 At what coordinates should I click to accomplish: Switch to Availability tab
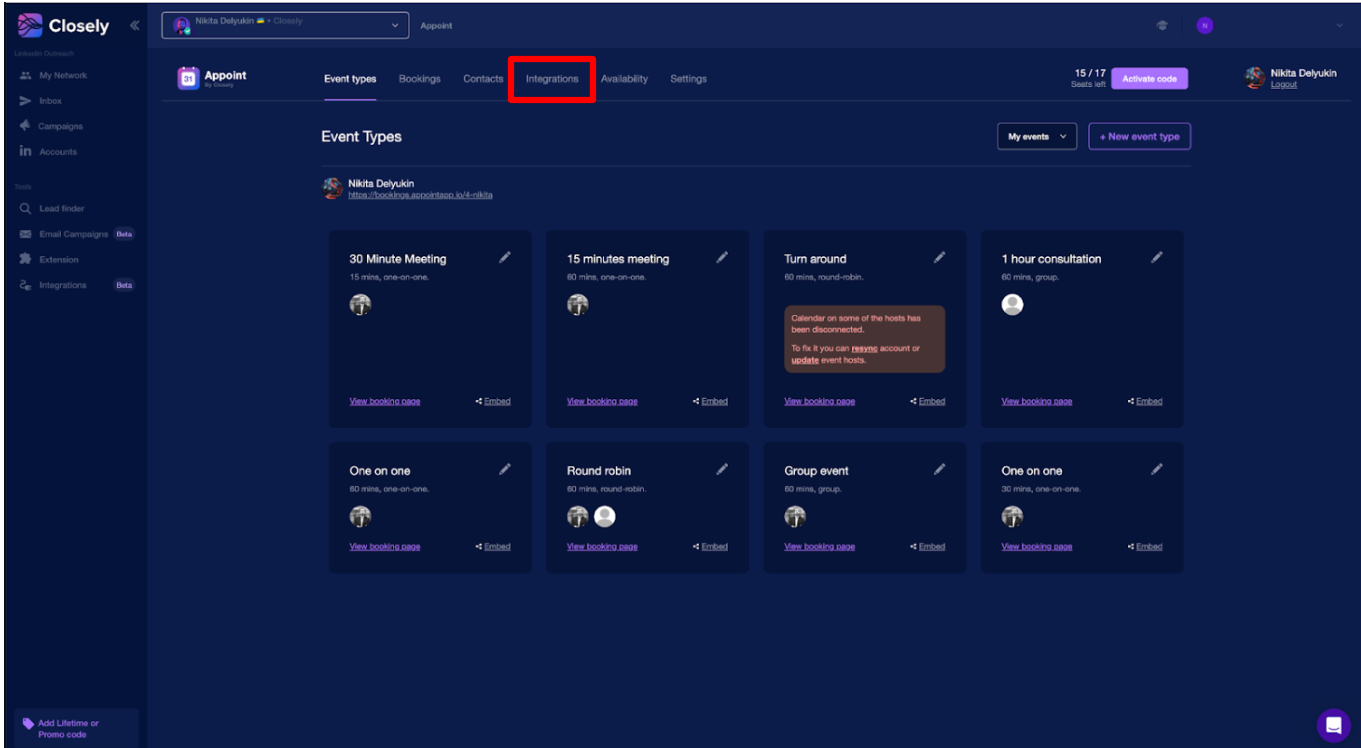pyautogui.click(x=624, y=79)
